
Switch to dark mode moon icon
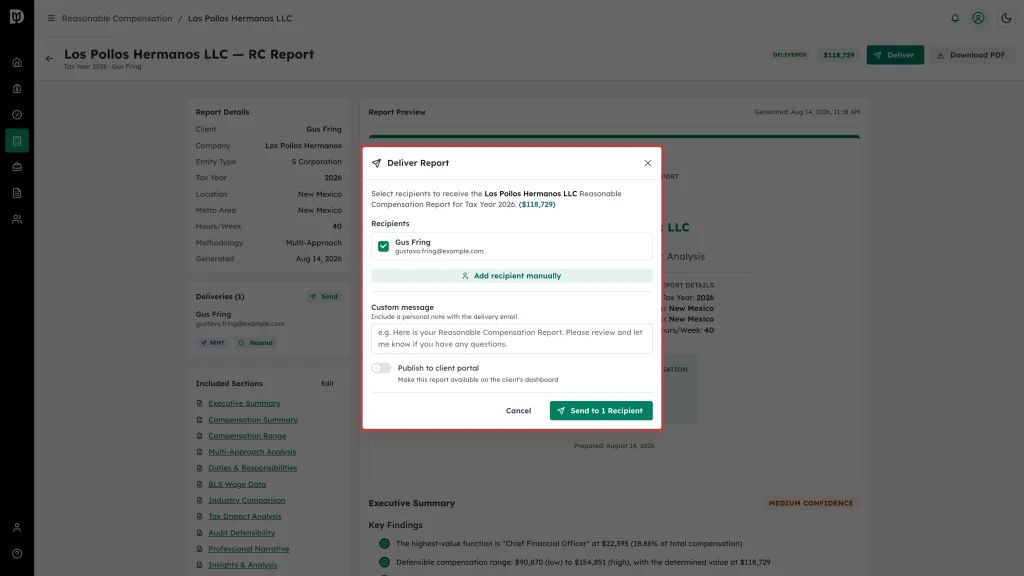[1006, 18]
